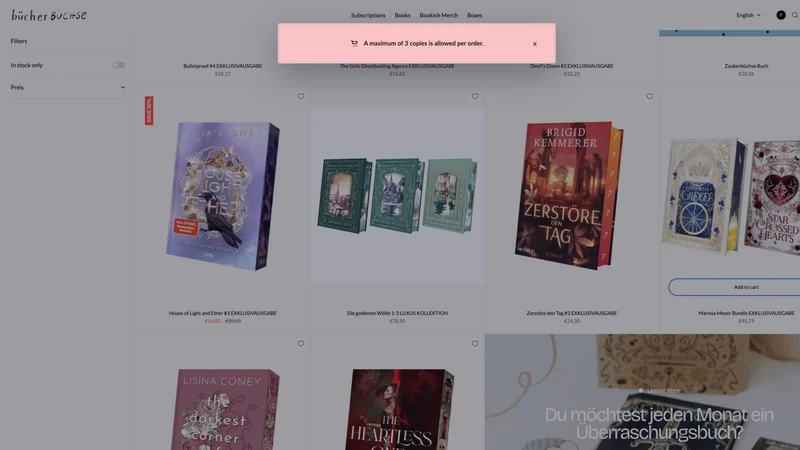Image resolution: width=800 pixels, height=450 pixels.
Task: Open Marissa Meyer Bundle EXKLUSIVAUSGABE title
Action: (746, 313)
